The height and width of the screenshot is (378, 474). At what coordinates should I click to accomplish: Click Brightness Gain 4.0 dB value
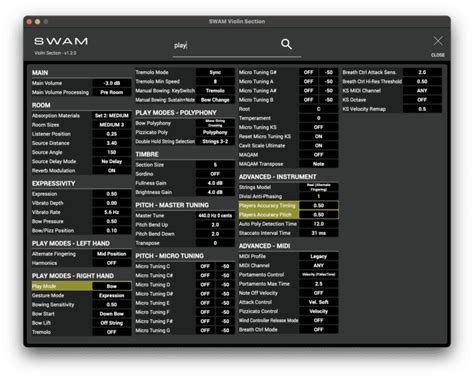point(215,192)
